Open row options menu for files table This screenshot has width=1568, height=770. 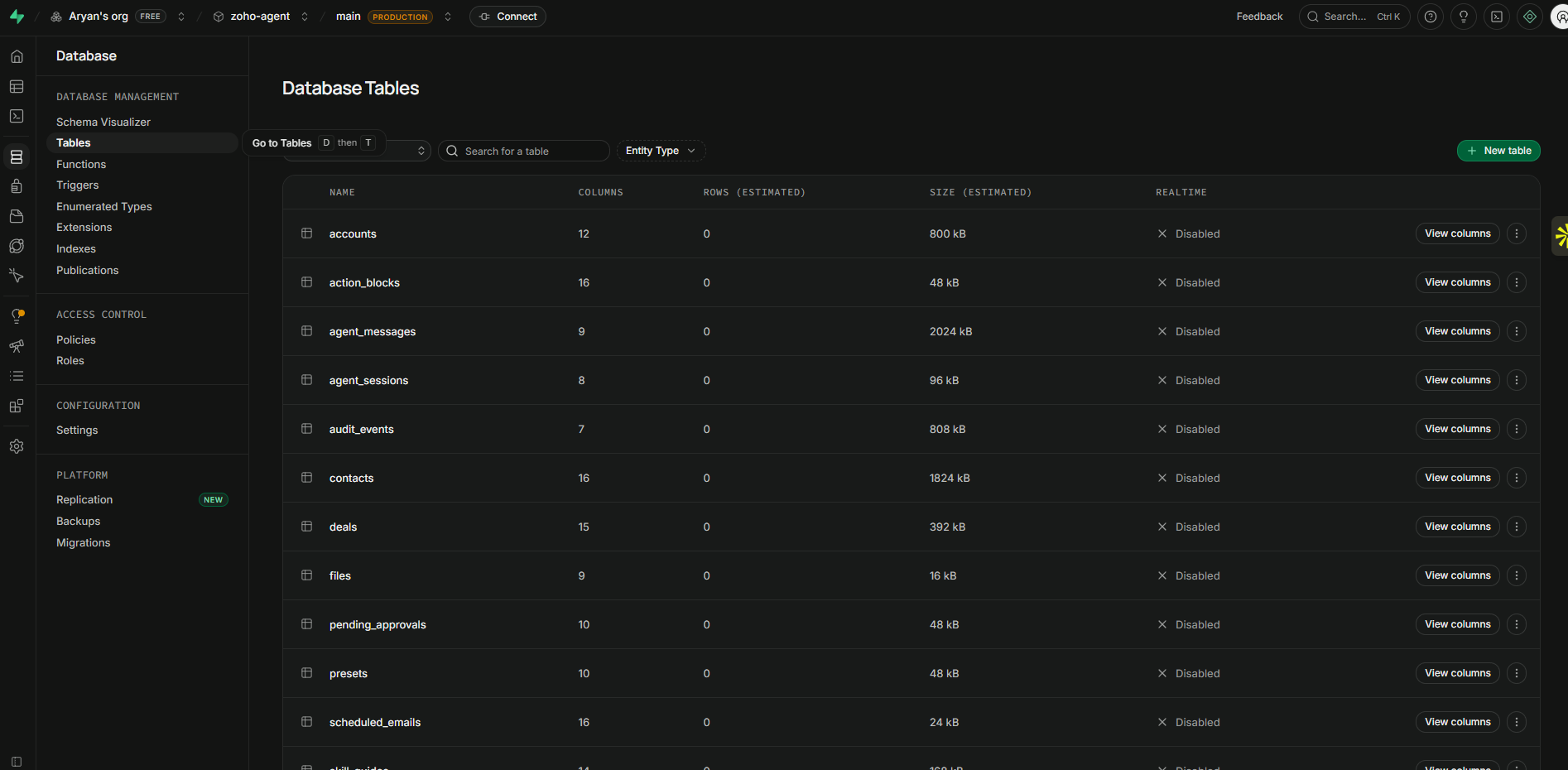click(1517, 575)
